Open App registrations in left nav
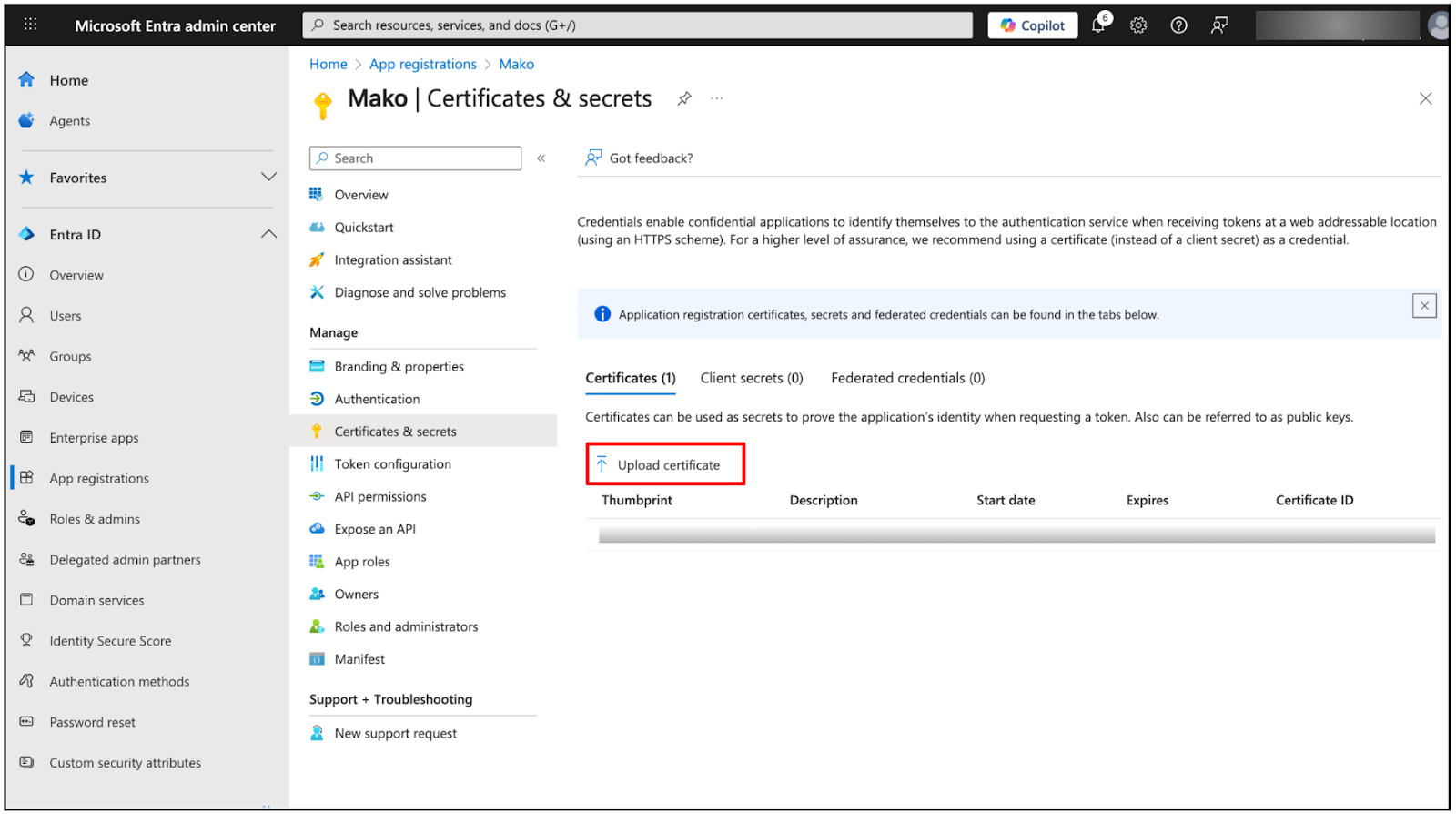This screenshot has width=1456, height=814. (99, 478)
